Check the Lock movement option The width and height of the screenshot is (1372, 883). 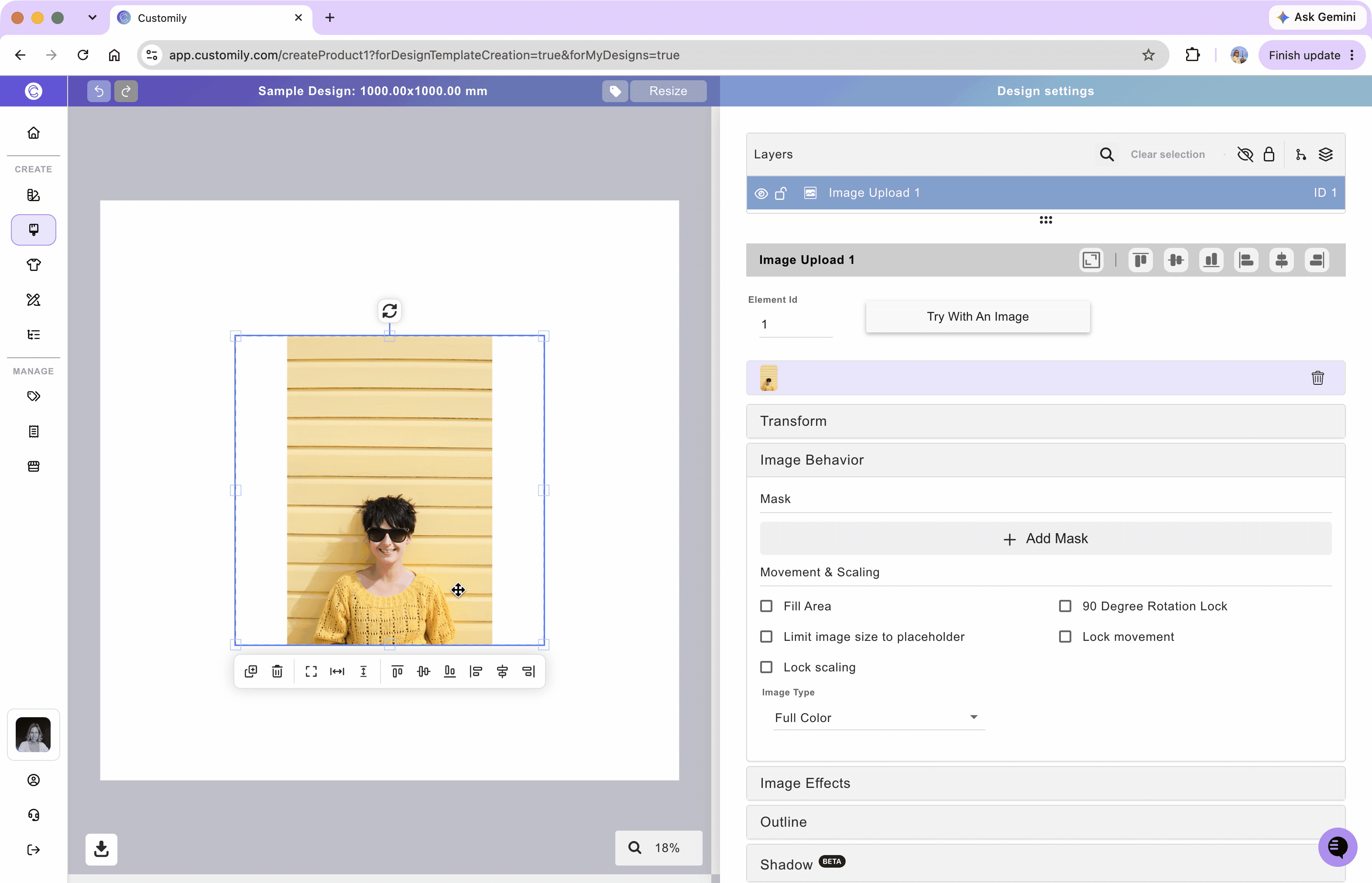point(1065,637)
